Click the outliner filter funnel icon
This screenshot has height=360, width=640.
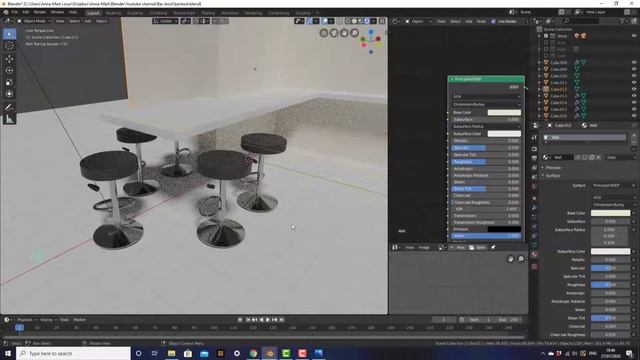(x=623, y=21)
